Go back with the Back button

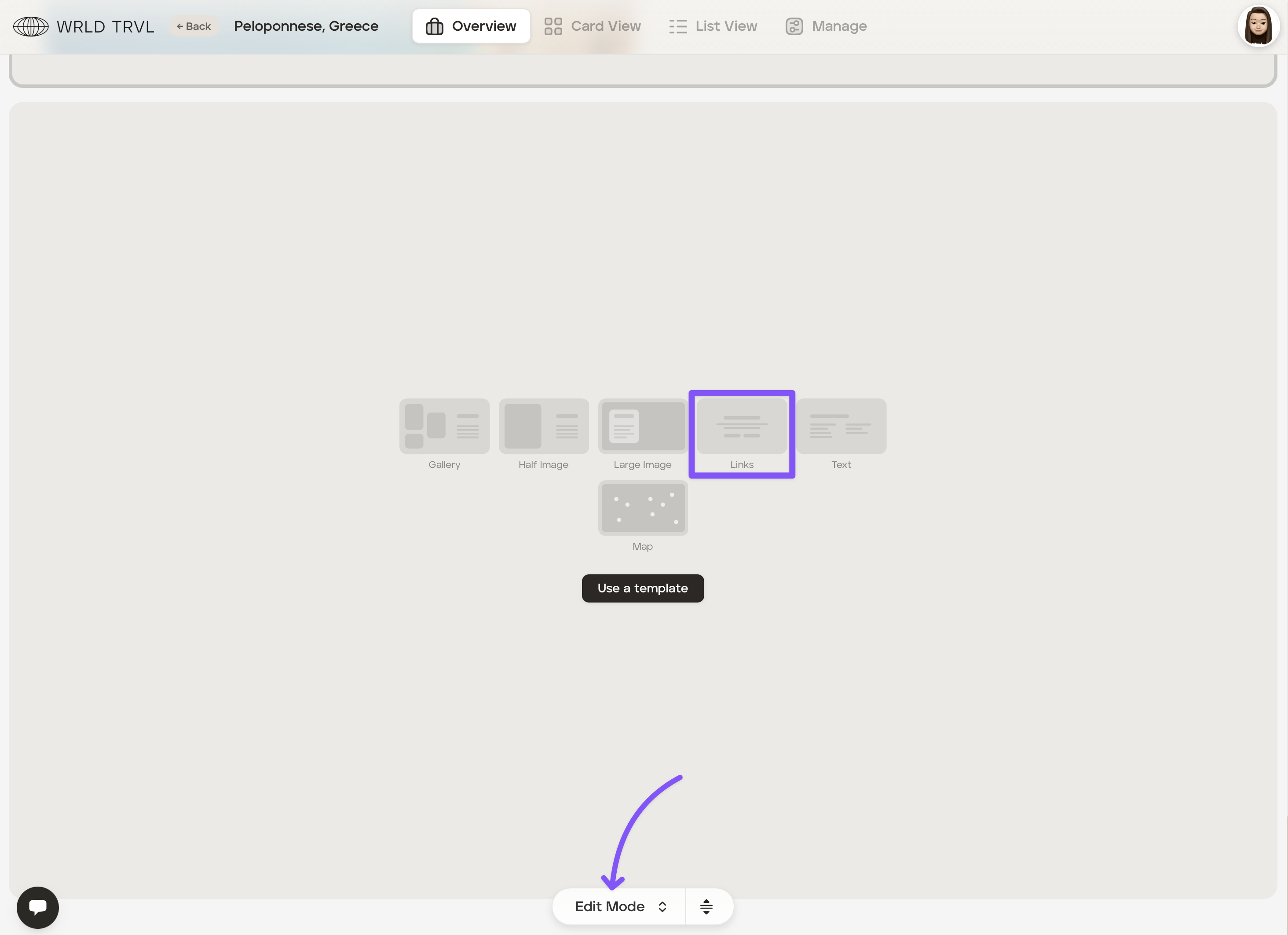click(194, 26)
